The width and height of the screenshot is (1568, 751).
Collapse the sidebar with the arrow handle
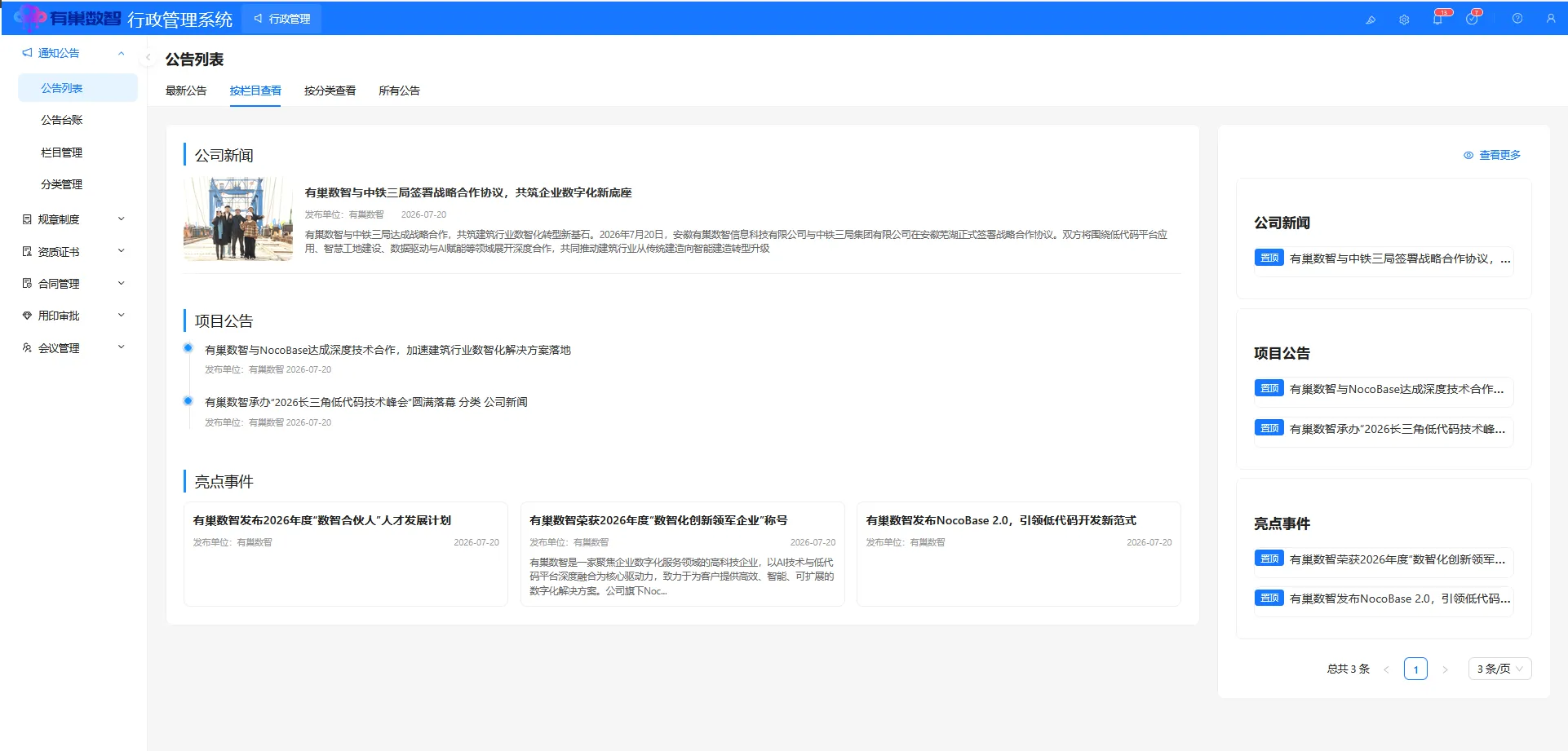[148, 57]
